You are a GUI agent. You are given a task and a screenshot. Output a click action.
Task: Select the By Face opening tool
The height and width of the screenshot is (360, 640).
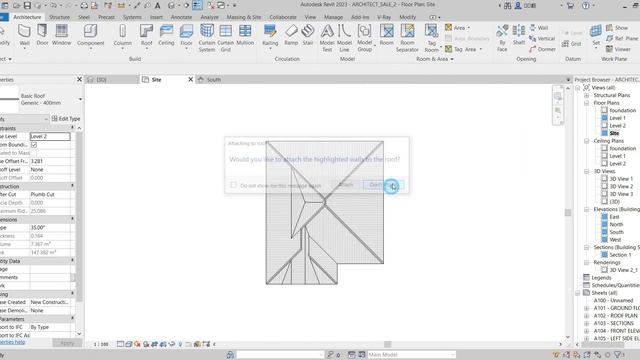coord(502,38)
